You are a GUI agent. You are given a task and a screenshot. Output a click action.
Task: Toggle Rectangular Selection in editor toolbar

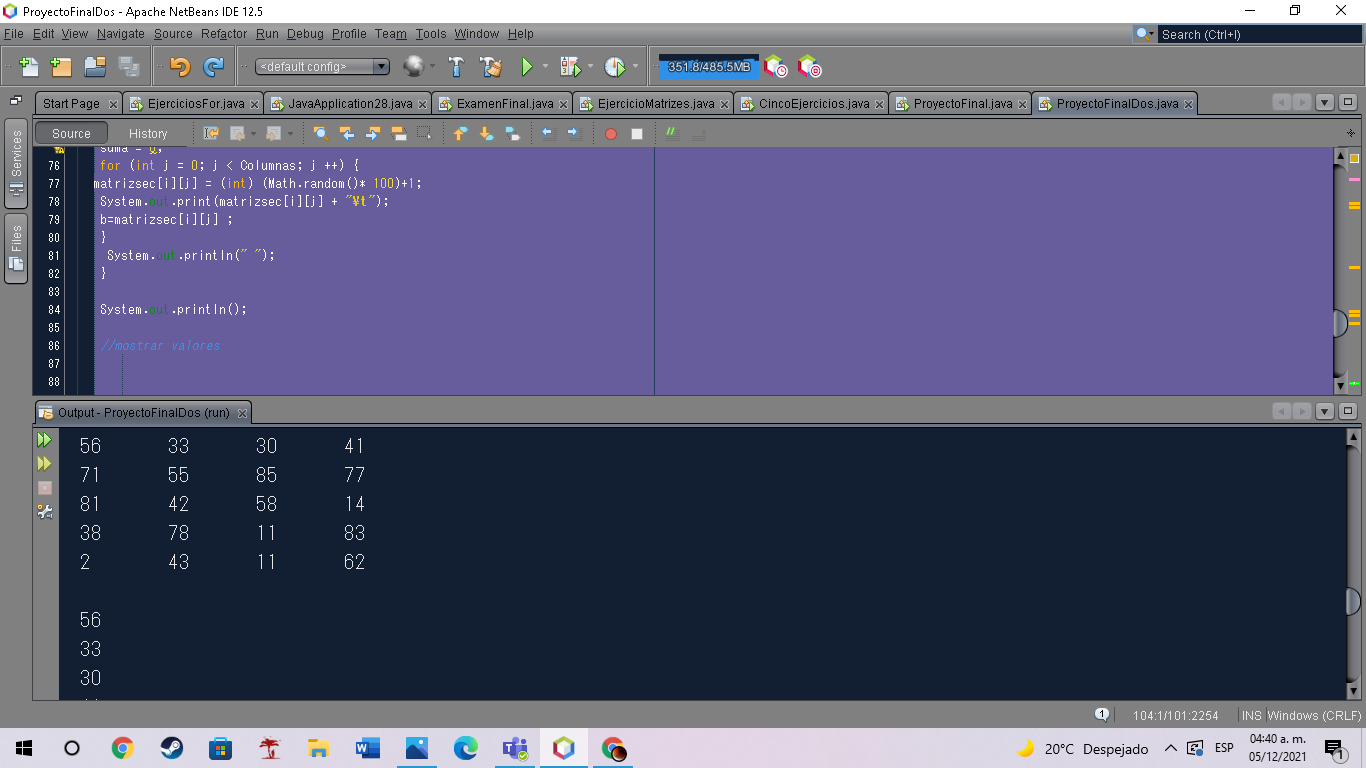click(x=424, y=133)
